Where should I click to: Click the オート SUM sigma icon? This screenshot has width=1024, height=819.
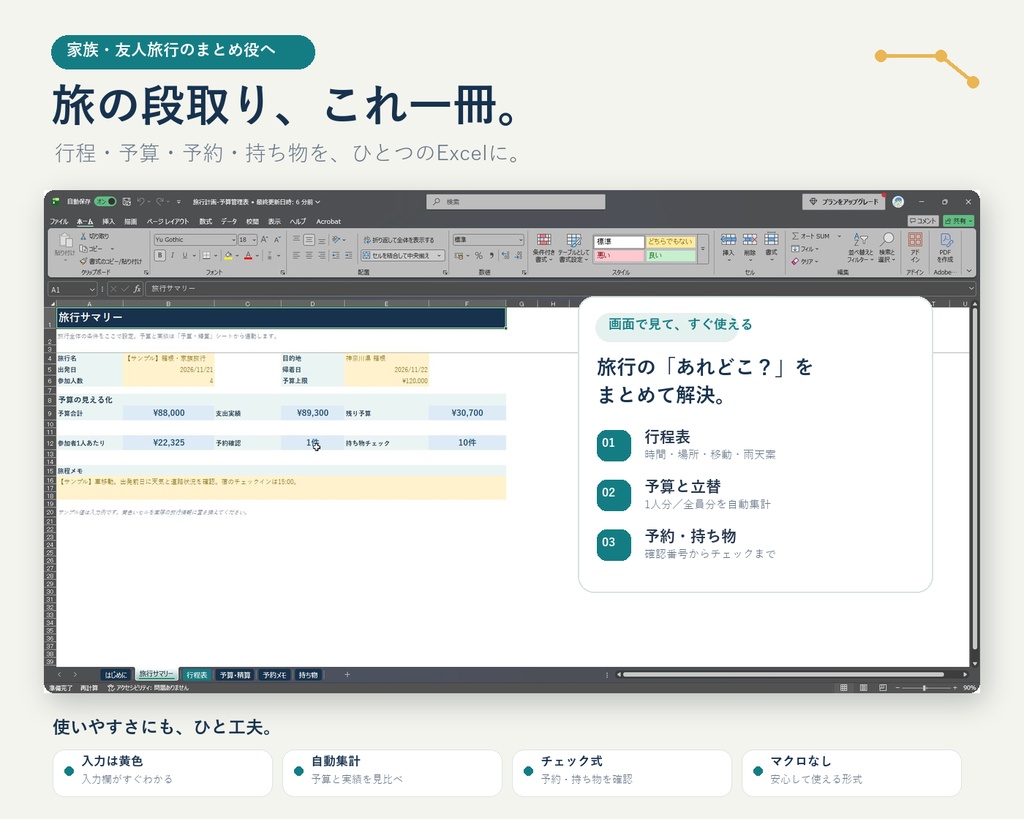[x=795, y=236]
